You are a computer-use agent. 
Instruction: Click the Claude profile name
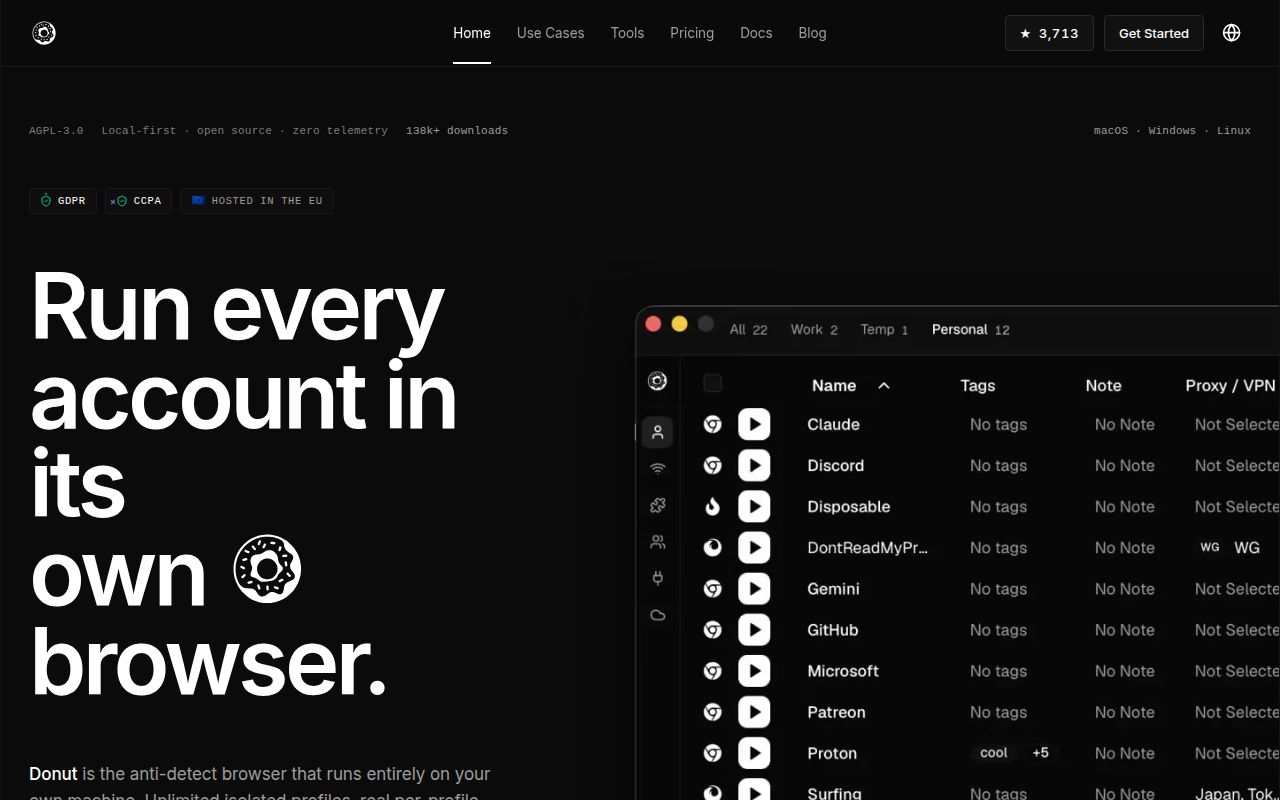(833, 424)
